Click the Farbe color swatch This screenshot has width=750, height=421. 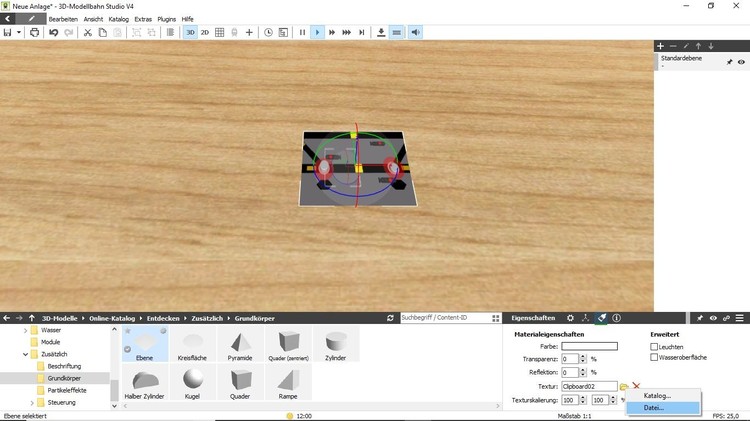point(589,346)
